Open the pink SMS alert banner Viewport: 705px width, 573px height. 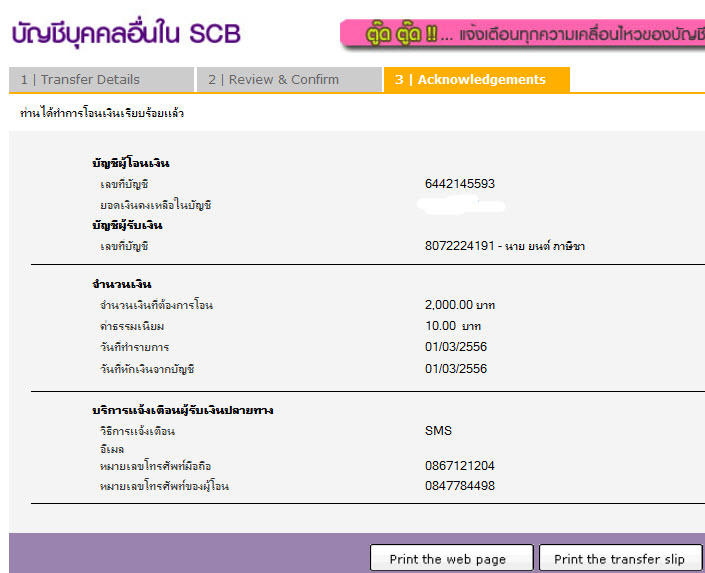522,34
